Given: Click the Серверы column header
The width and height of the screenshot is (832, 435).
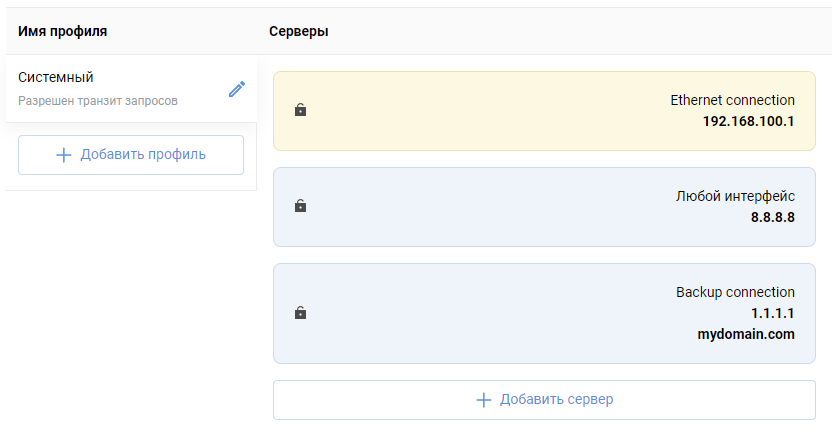Looking at the screenshot, I should pos(299,31).
